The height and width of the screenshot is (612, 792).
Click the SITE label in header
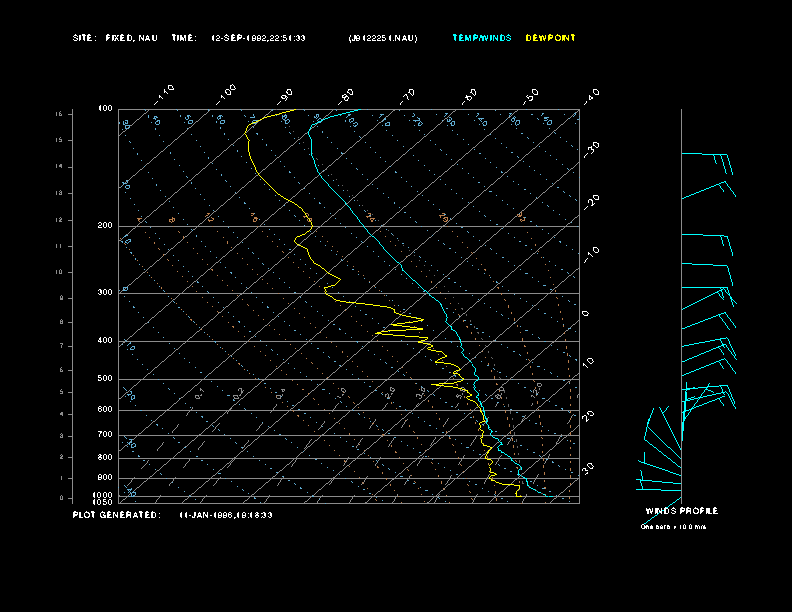[84, 38]
